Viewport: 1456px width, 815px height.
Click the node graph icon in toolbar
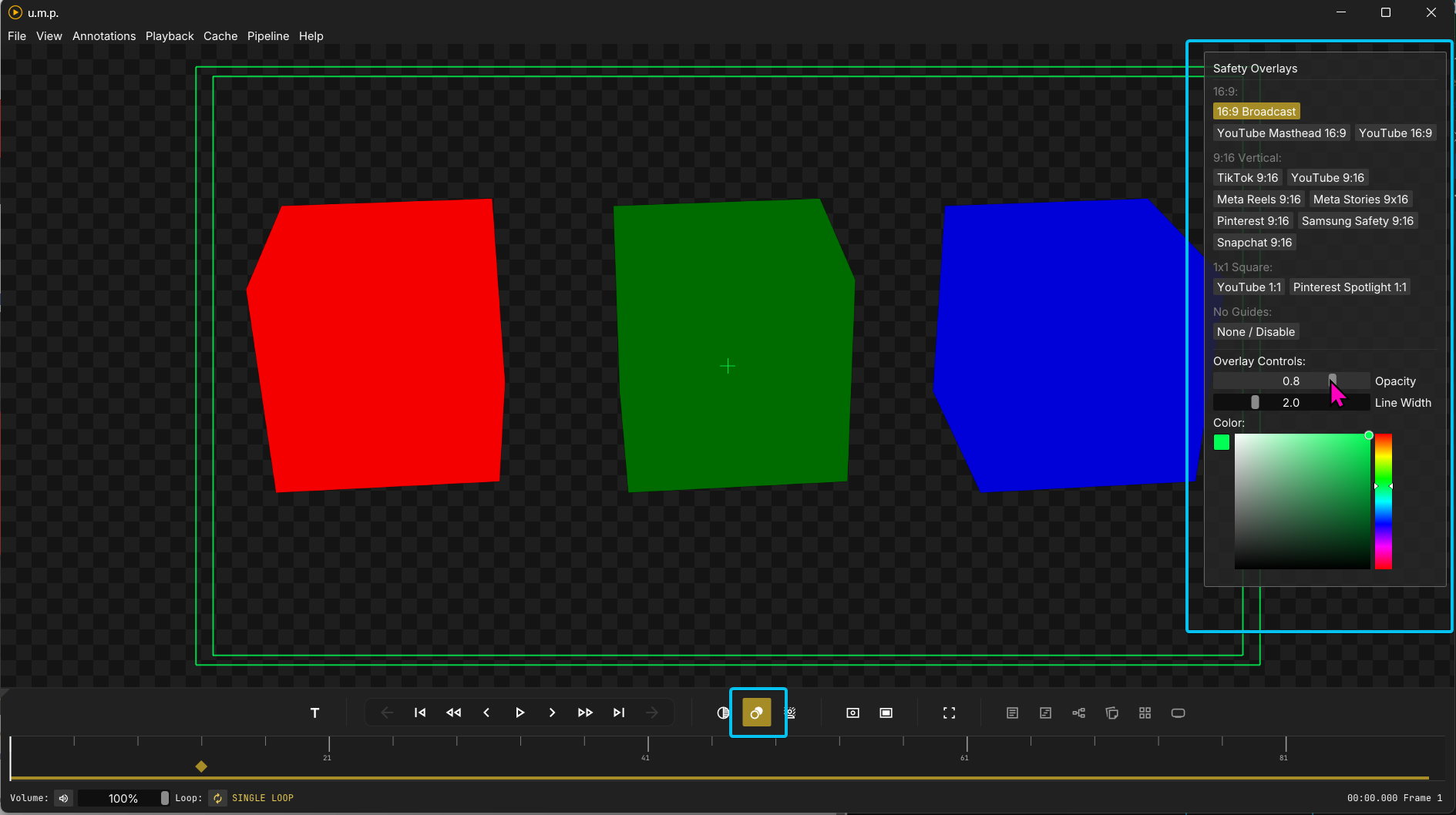pos(1078,713)
